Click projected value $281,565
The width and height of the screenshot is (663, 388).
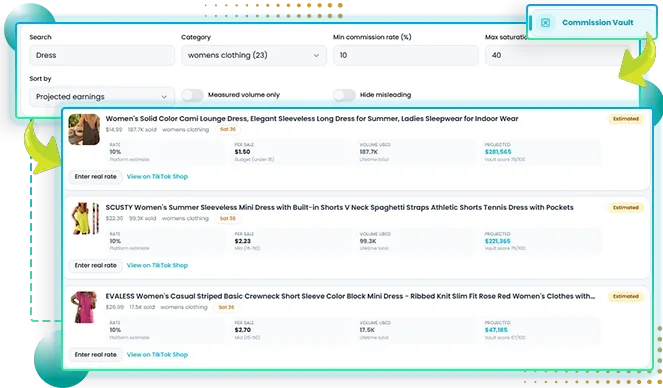tap(498, 152)
